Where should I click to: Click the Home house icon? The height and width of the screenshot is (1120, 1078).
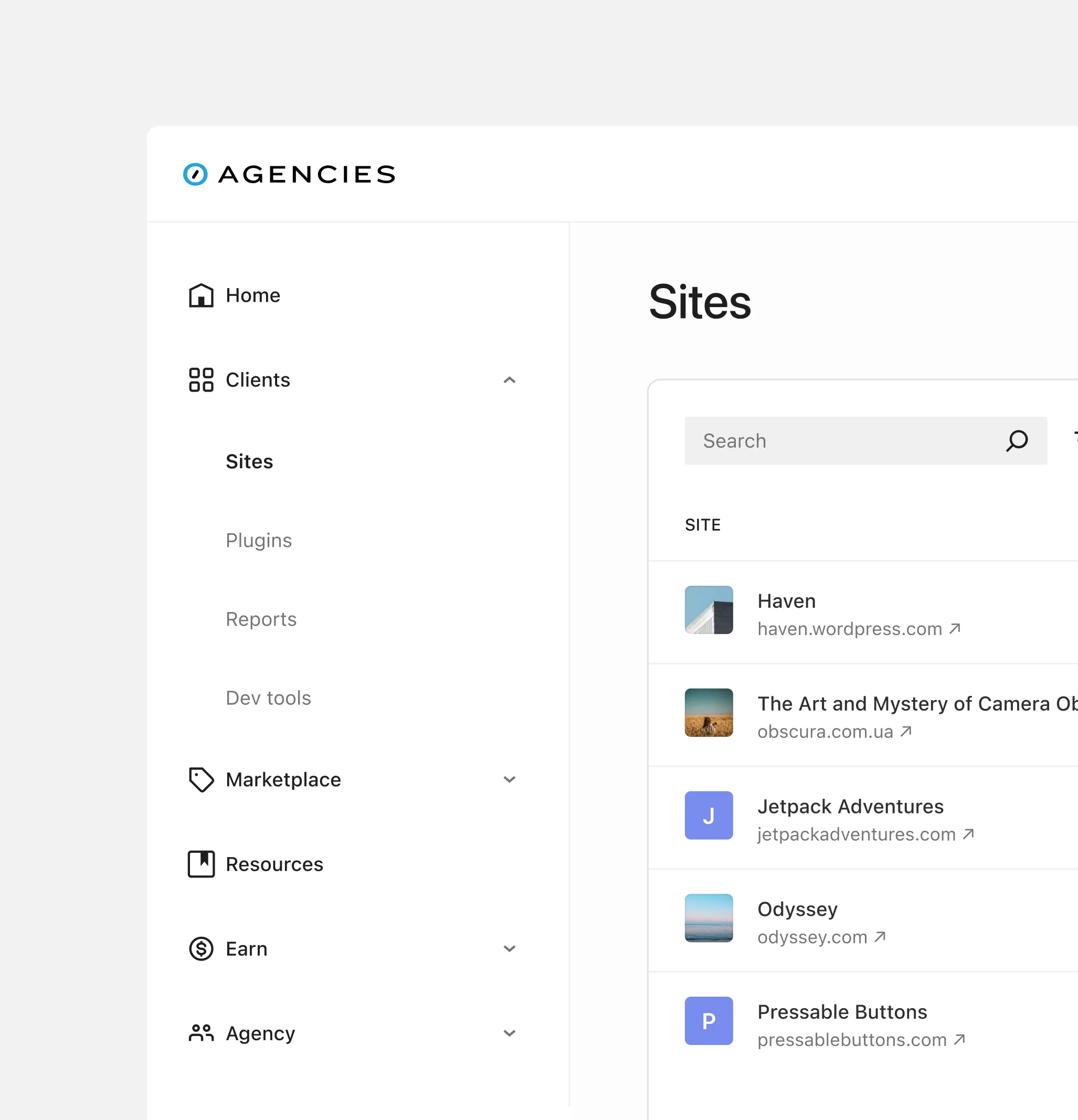click(201, 295)
